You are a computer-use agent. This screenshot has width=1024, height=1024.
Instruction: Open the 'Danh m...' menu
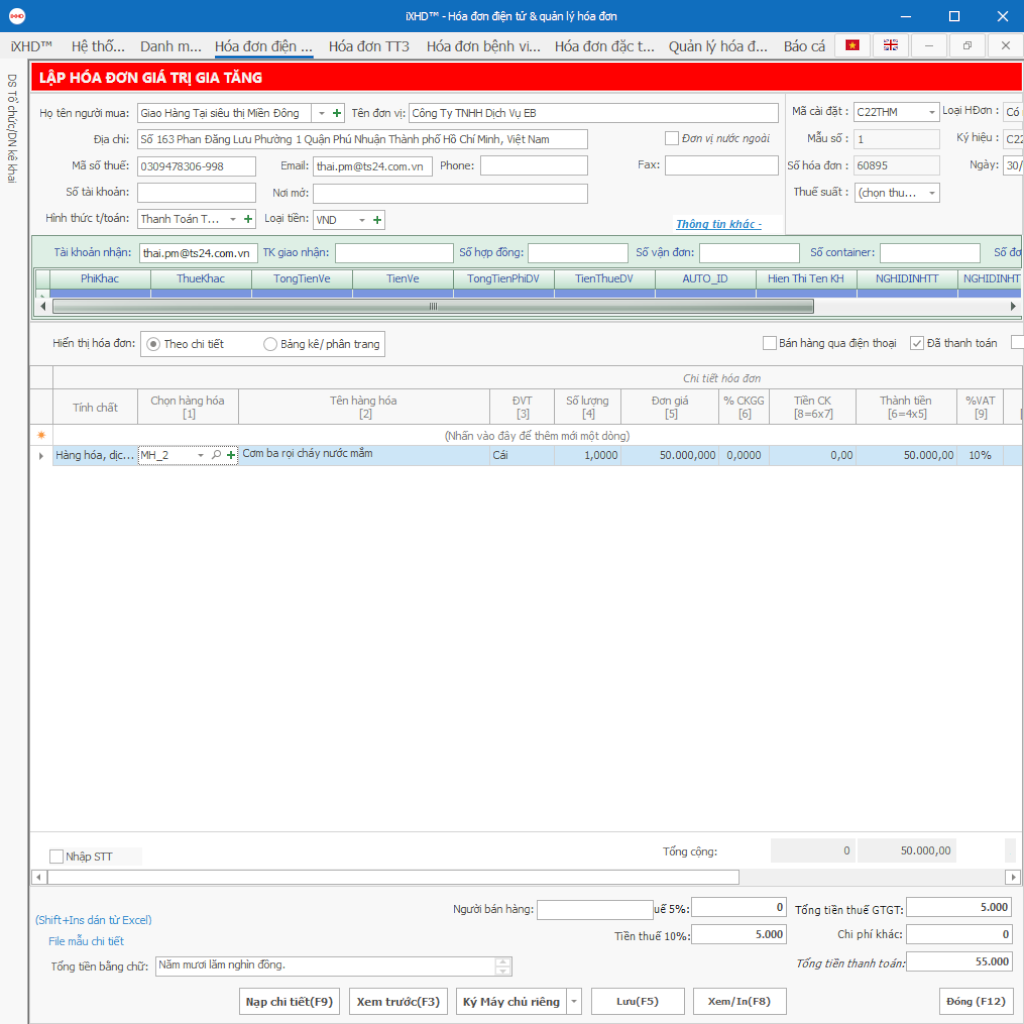coord(170,46)
